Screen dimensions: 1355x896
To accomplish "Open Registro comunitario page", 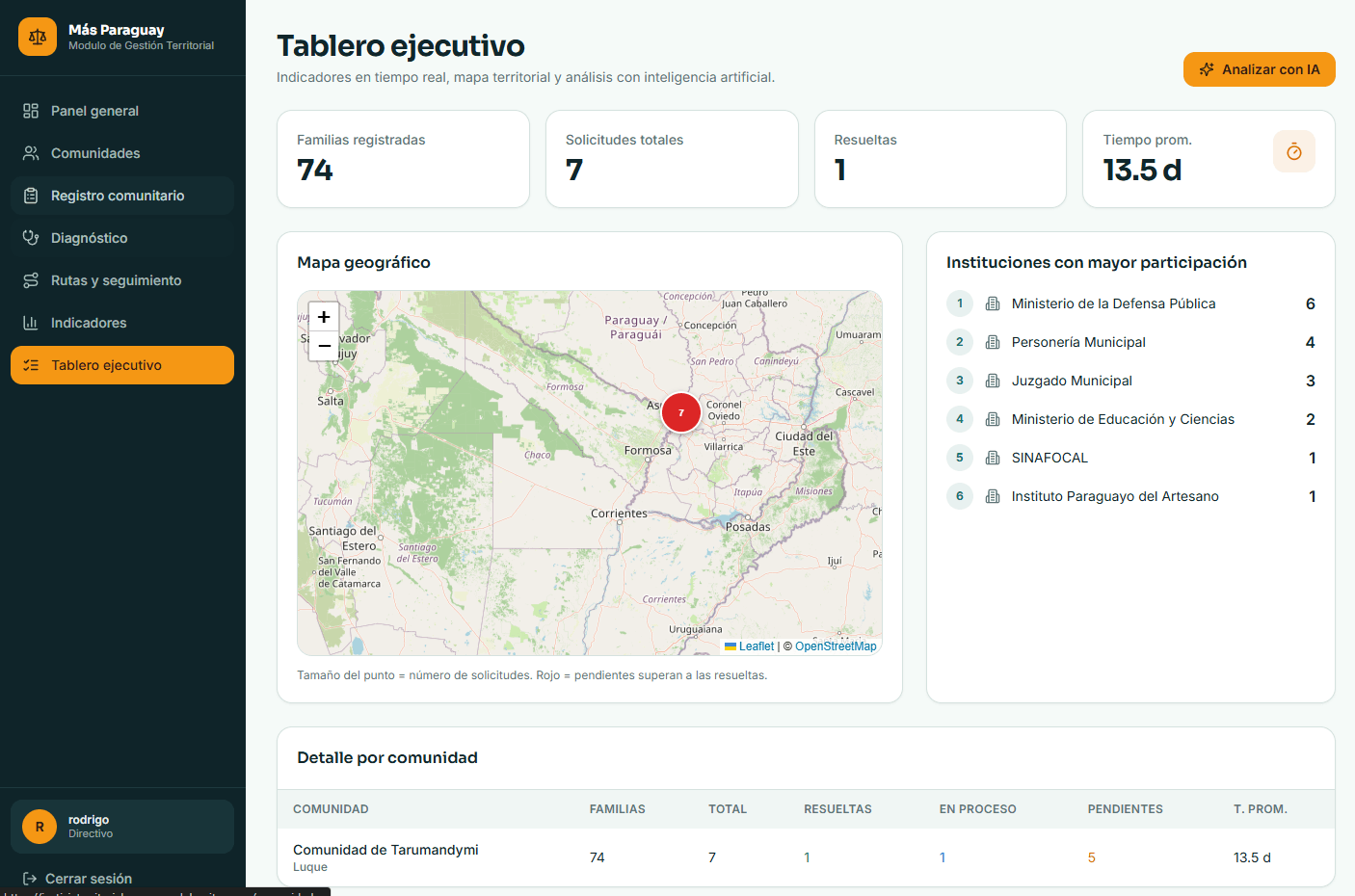I will (122, 196).
